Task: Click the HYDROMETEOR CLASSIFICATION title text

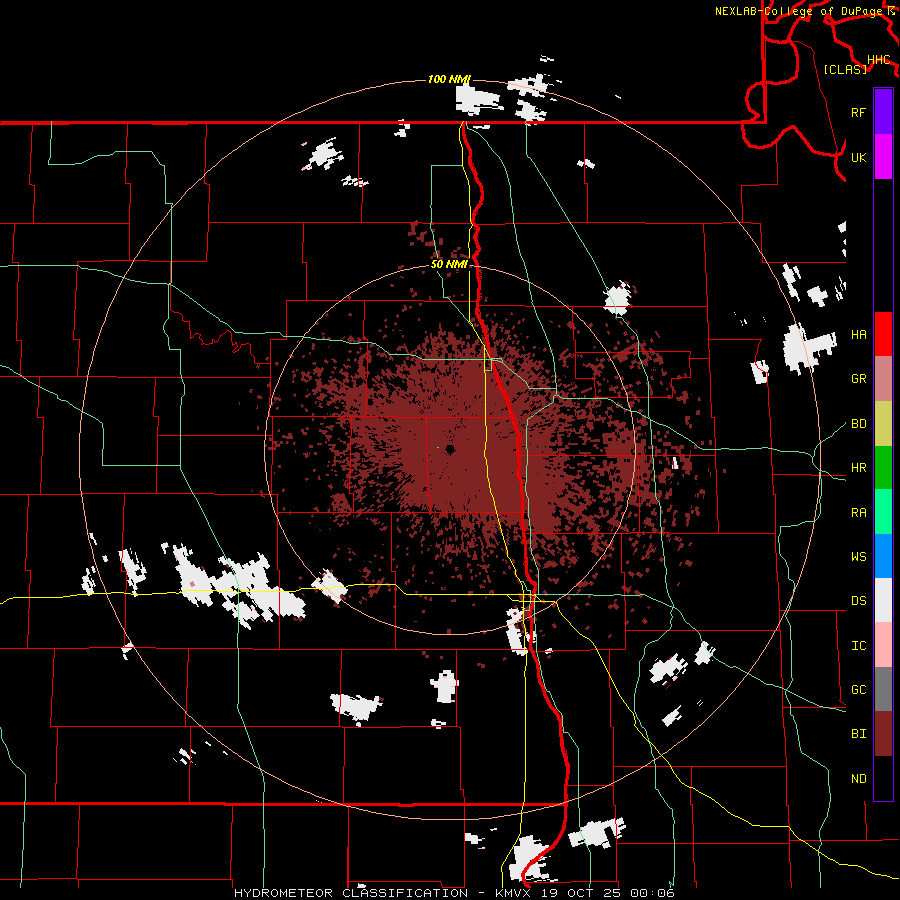Action: tap(351, 893)
